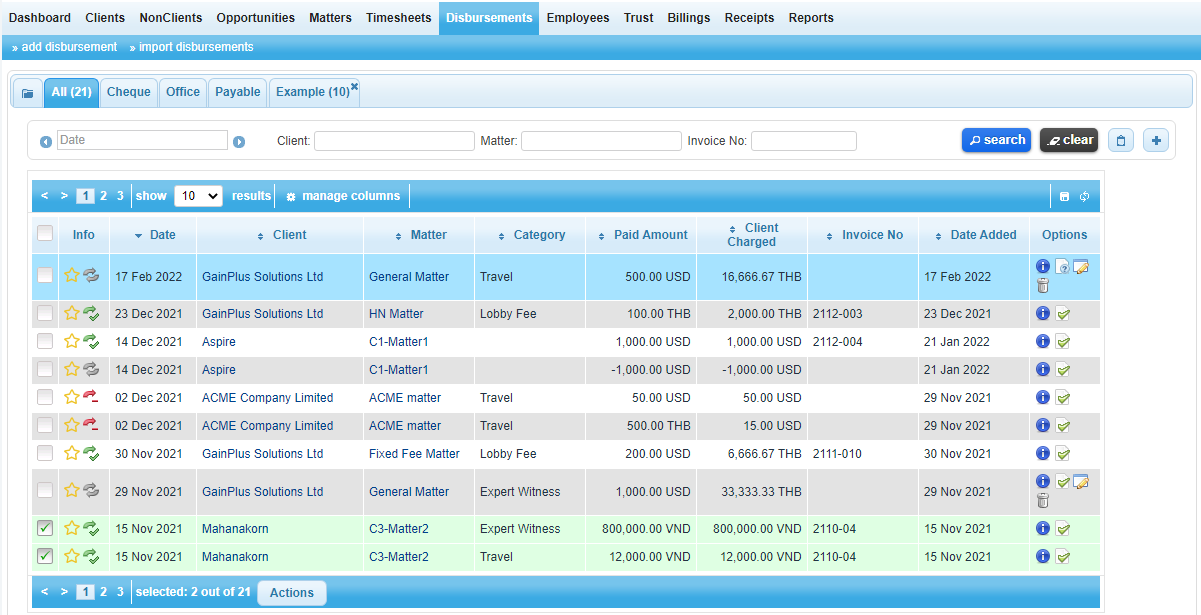Switch to the Payable tab
The image size is (1201, 615).
[x=238, y=92]
